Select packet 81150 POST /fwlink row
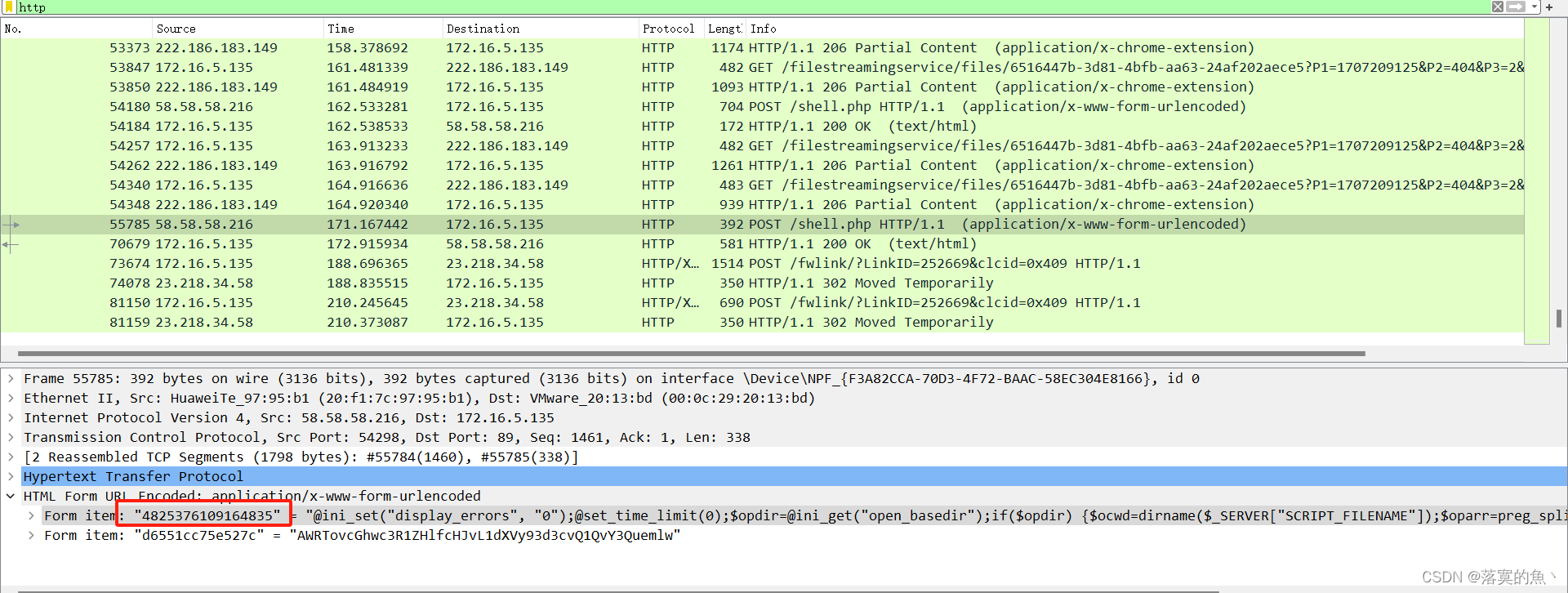The height and width of the screenshot is (593, 1568). 762,302
